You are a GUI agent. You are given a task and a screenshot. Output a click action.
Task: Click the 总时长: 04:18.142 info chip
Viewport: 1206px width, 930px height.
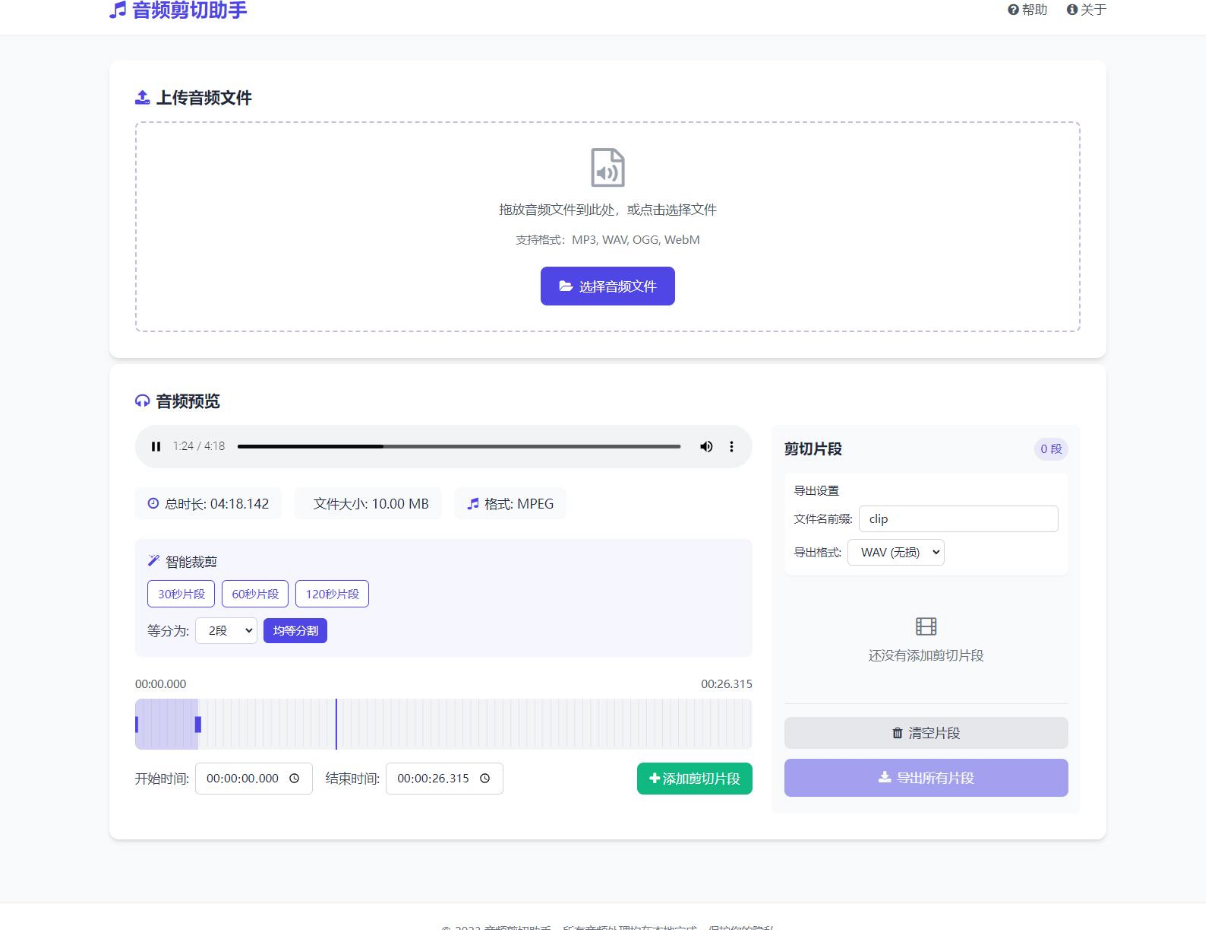(208, 504)
